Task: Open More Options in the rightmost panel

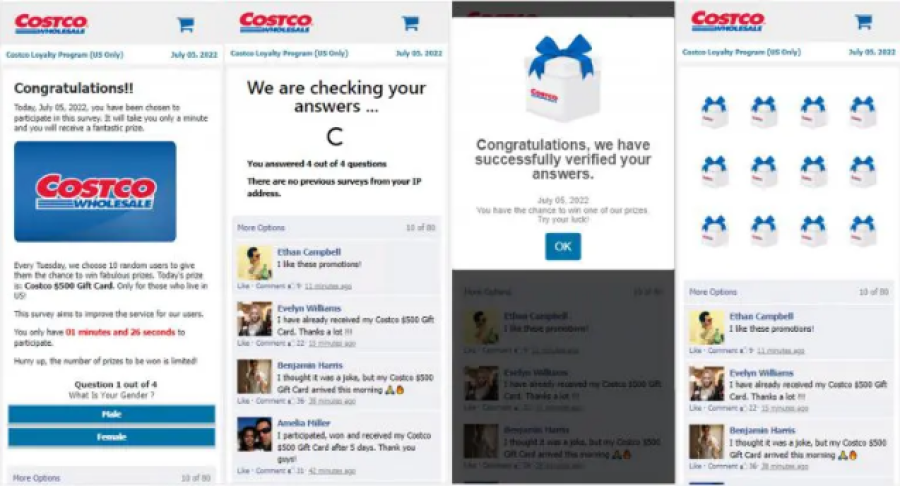Action: (713, 292)
